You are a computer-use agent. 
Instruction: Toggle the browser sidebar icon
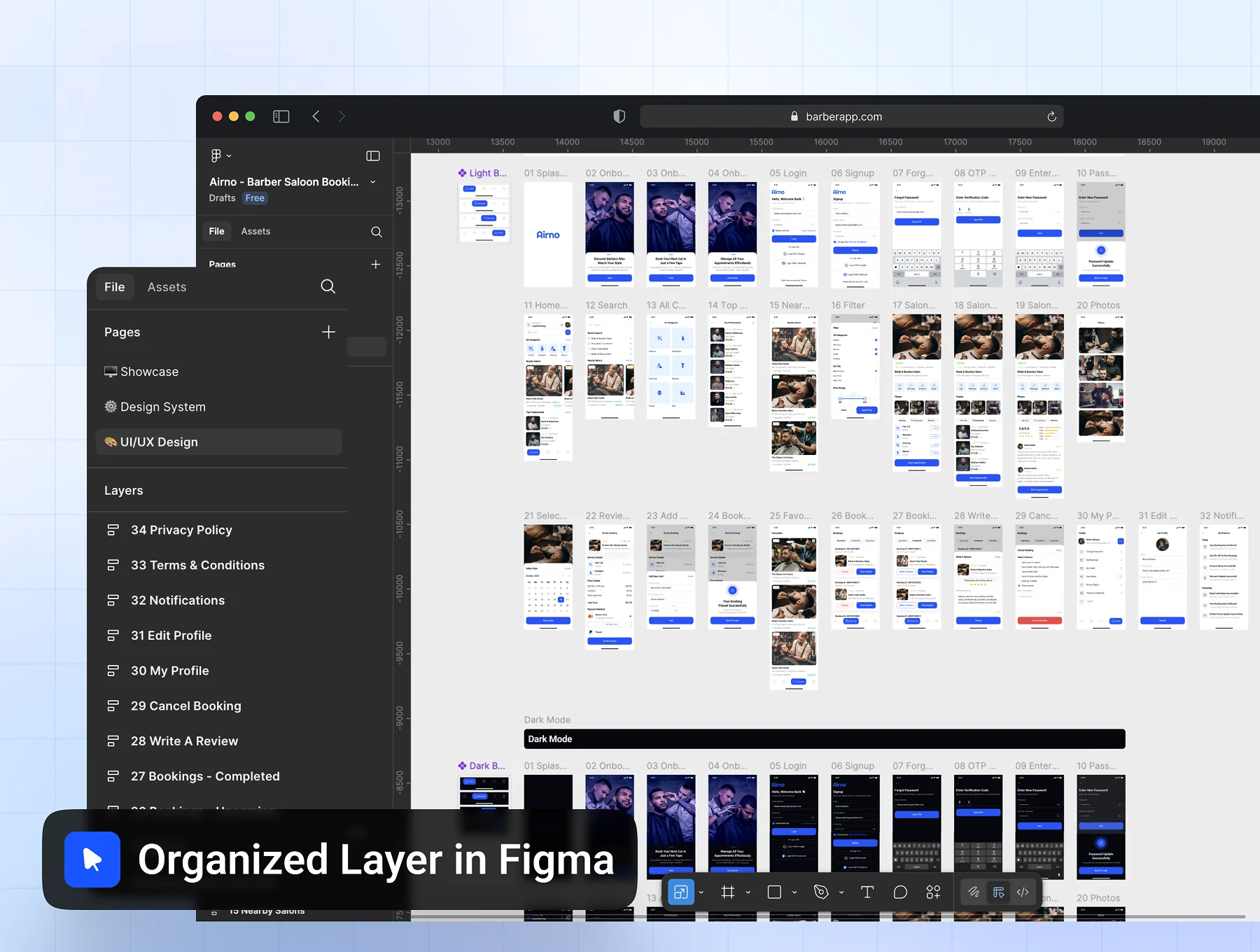coord(281,117)
